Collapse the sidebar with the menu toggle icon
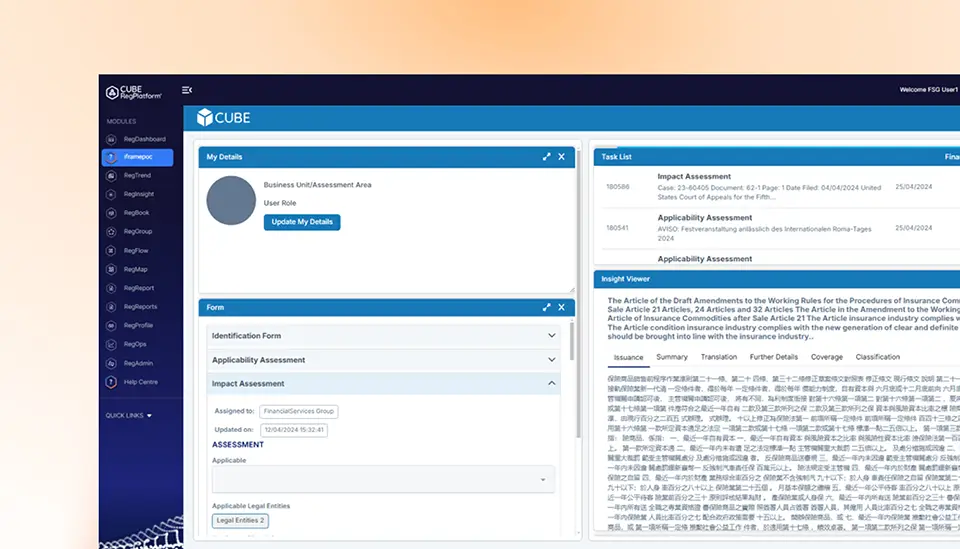Viewport: 960px width, 549px height. (x=187, y=90)
